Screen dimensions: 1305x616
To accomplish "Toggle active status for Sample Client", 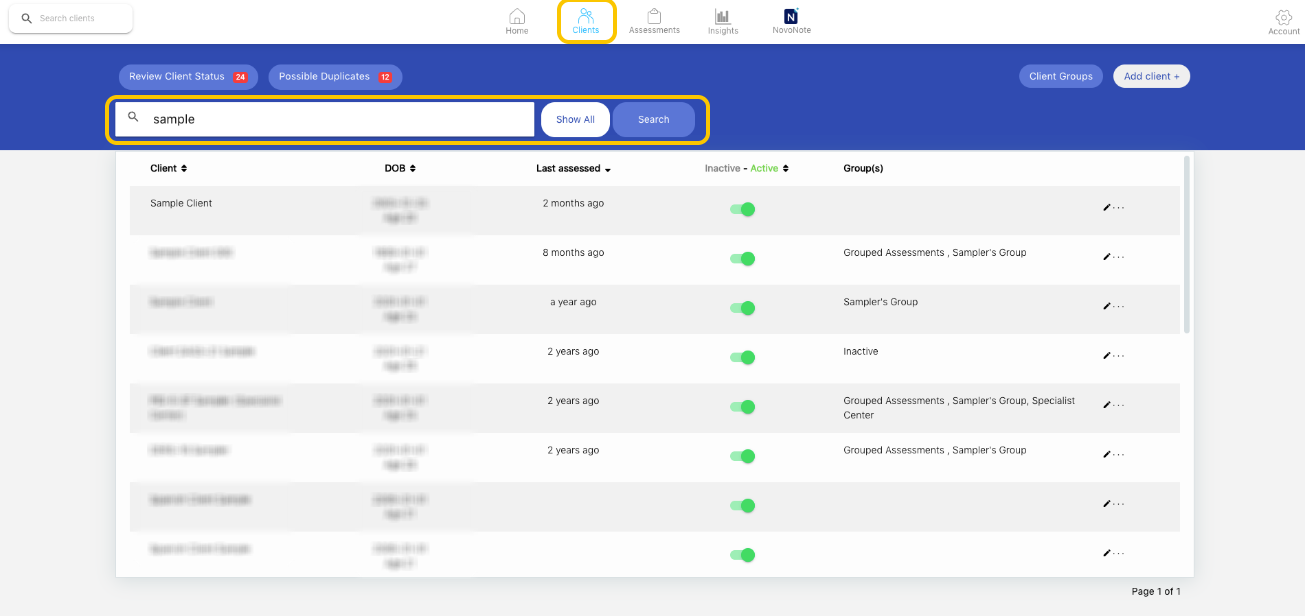I will (742, 209).
